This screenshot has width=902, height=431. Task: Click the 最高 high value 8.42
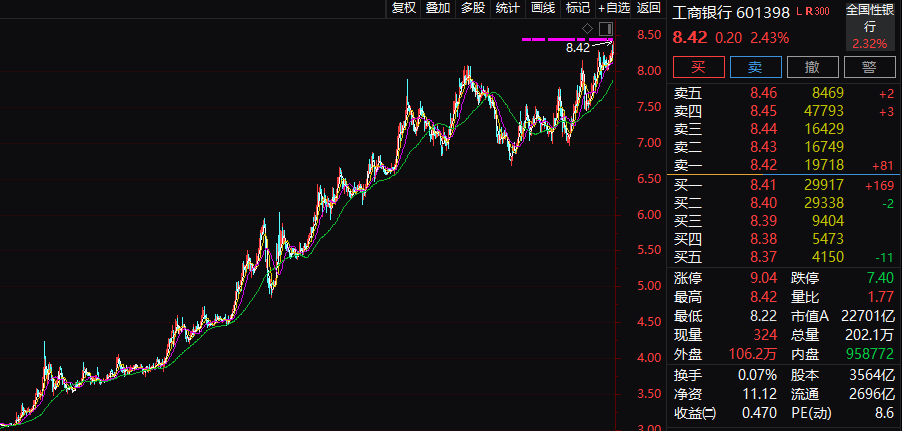tap(763, 297)
